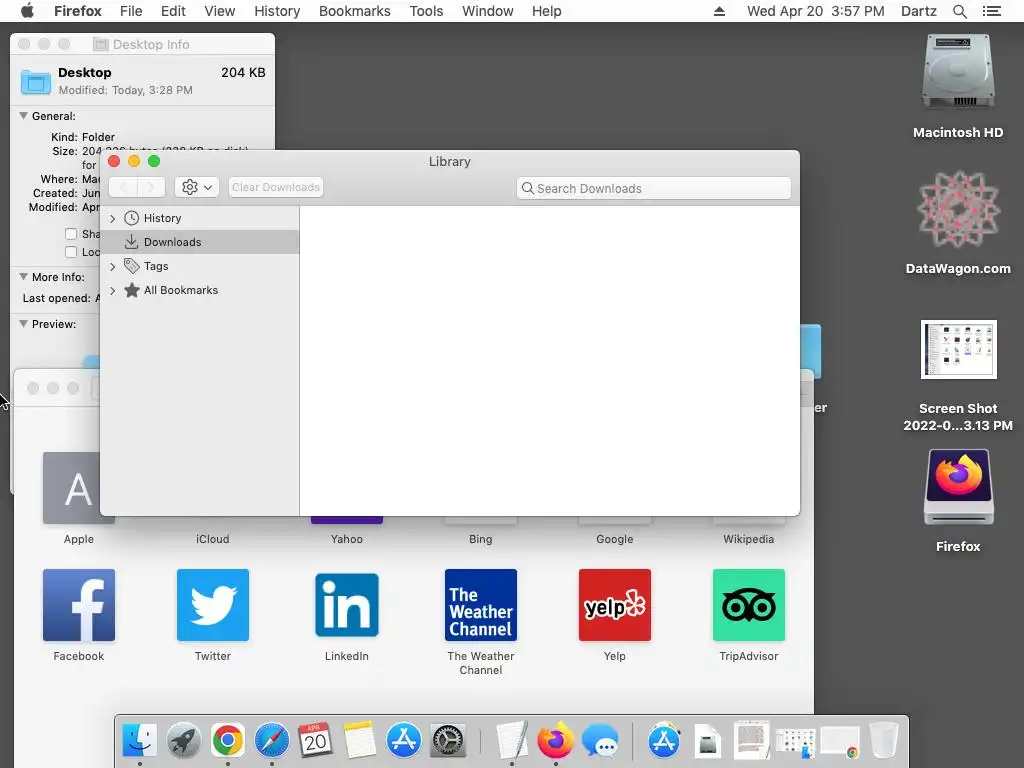Open The Weather Channel favorite tile

(x=481, y=605)
